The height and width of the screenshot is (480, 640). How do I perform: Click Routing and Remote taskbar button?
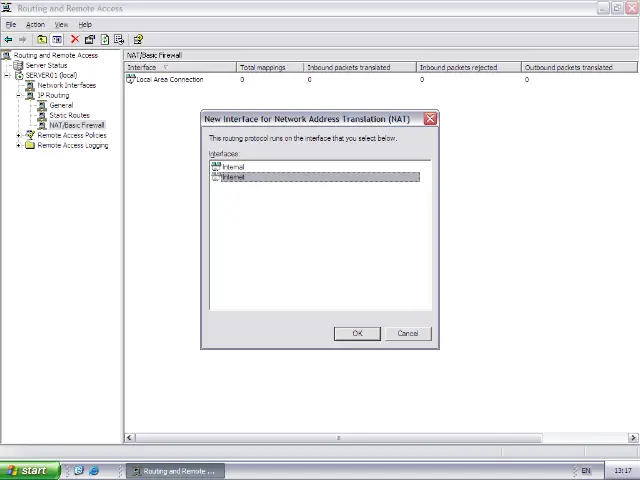pyautogui.click(x=175, y=471)
